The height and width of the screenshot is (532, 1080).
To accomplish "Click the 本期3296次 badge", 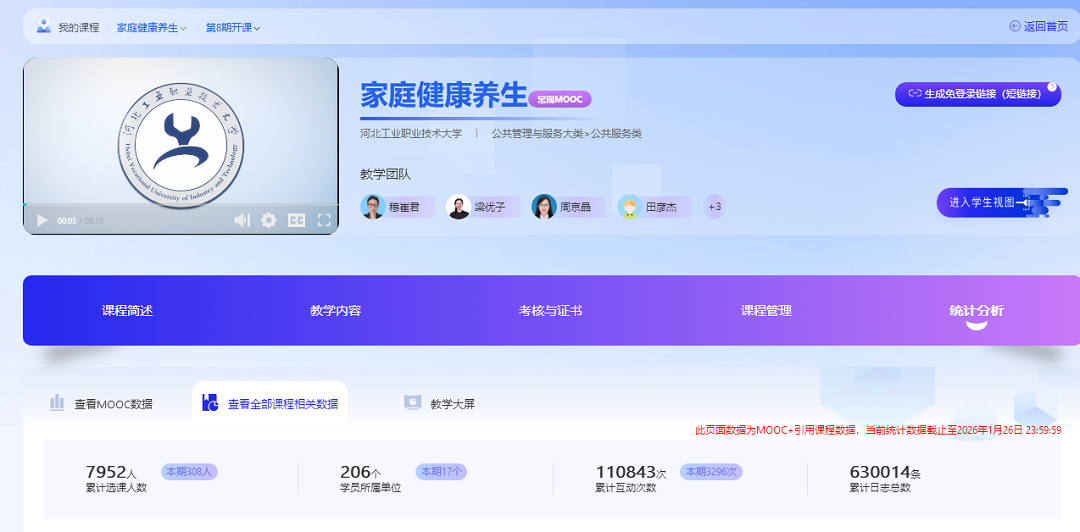I will 711,471.
